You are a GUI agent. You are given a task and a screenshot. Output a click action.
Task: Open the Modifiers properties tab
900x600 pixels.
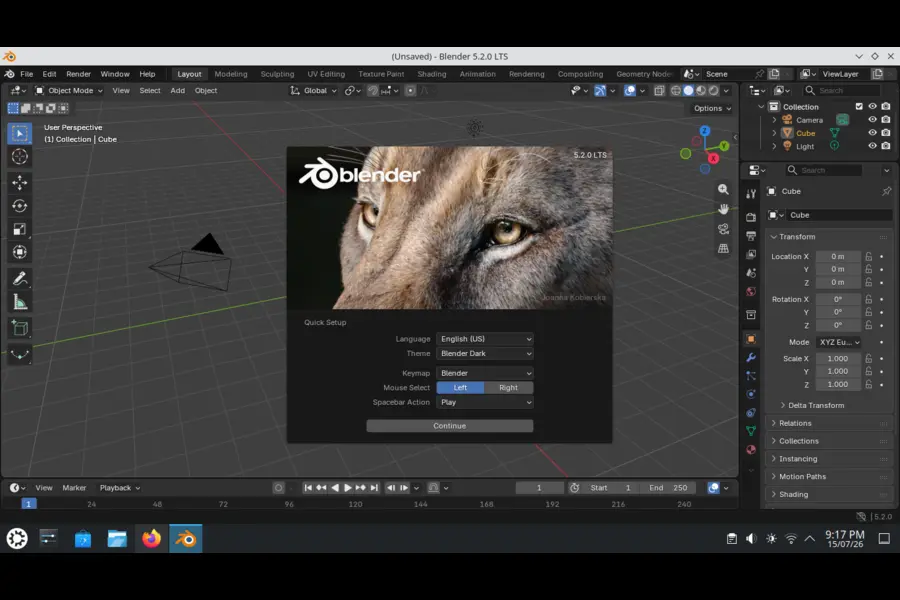751,357
